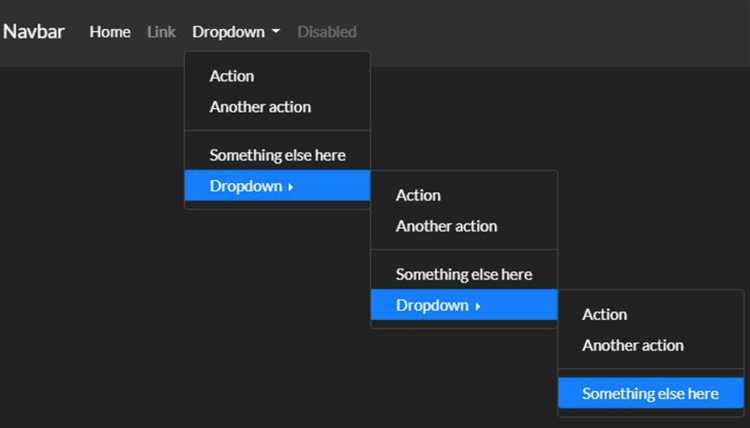Expand the Dropdown item in second submenu

(464, 305)
